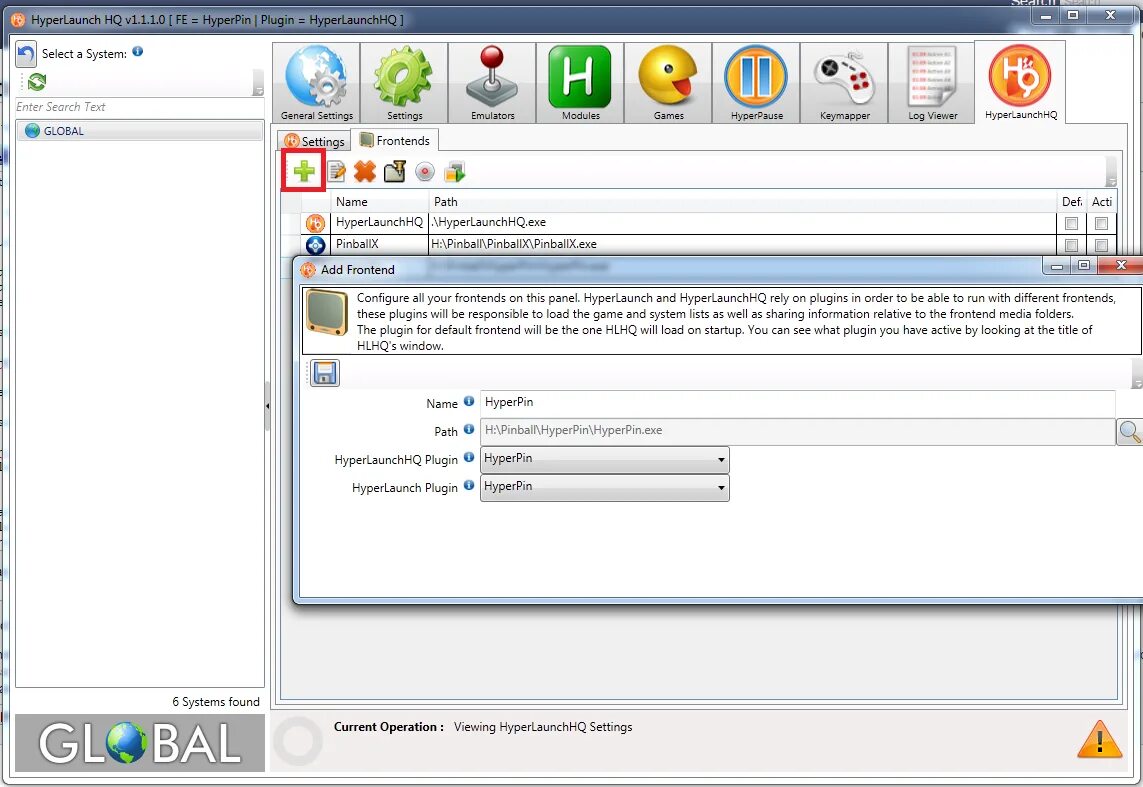
Task: Click the info icon beside the Path label
Action: click(x=469, y=429)
